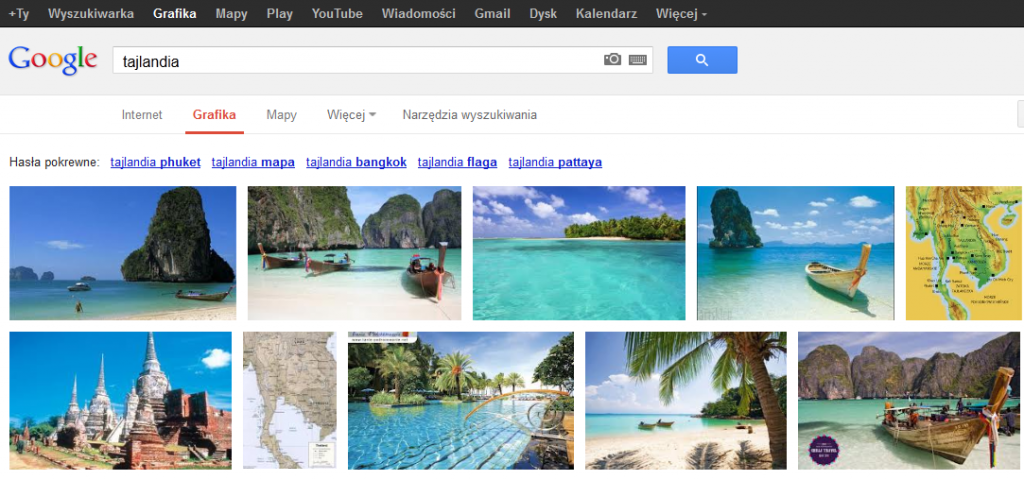The image size is (1024, 480).
Task: Open the resort swimming pool thumbnail
Action: click(461, 400)
